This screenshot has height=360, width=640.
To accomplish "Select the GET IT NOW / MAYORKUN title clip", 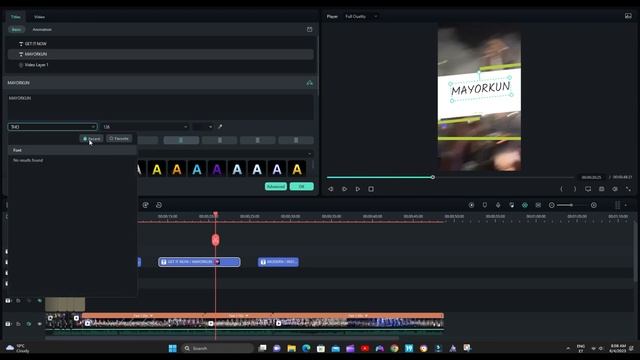I will 199,262.
